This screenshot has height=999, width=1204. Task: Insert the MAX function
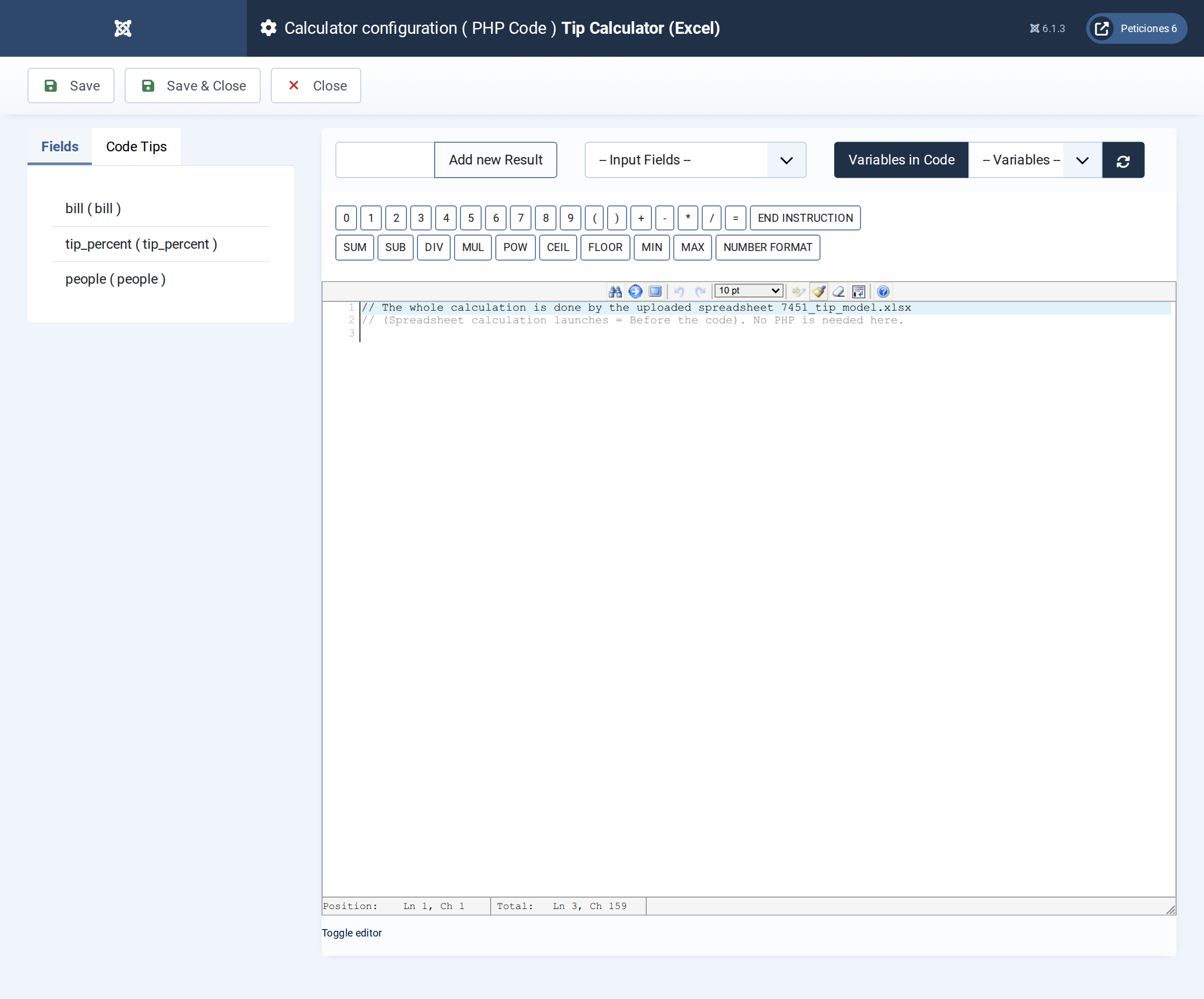693,247
